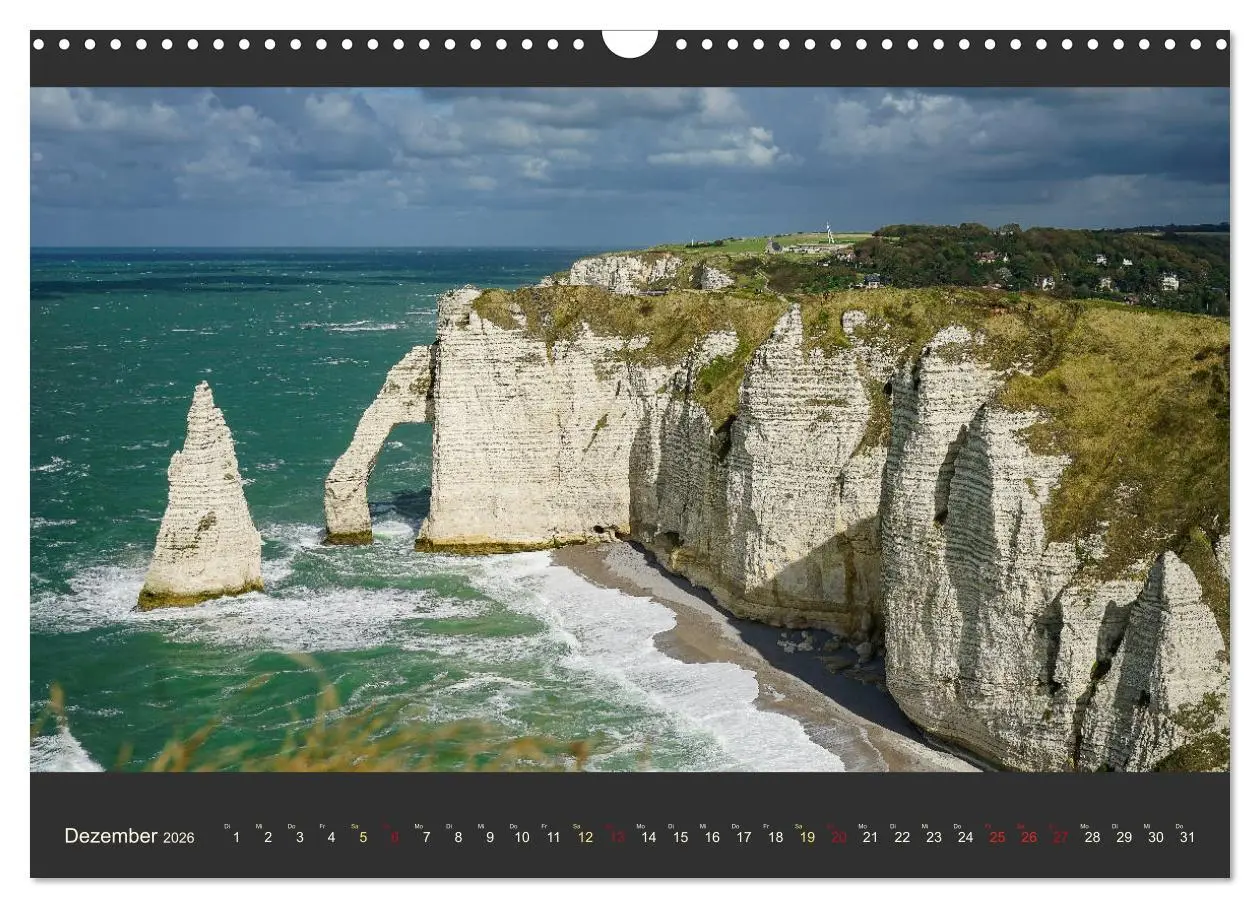Screen dimensions: 1260x908
Task: Select day 9 in the calendar strip
Action: pyautogui.click(x=490, y=838)
